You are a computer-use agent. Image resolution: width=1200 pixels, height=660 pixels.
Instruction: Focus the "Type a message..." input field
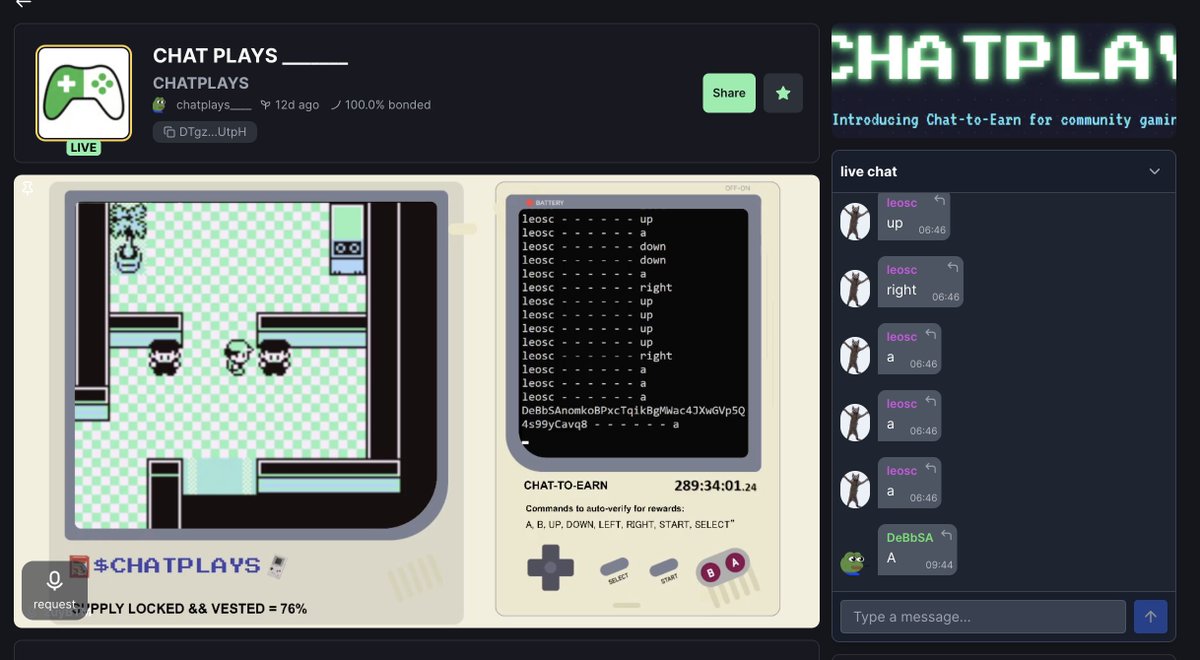(x=983, y=617)
